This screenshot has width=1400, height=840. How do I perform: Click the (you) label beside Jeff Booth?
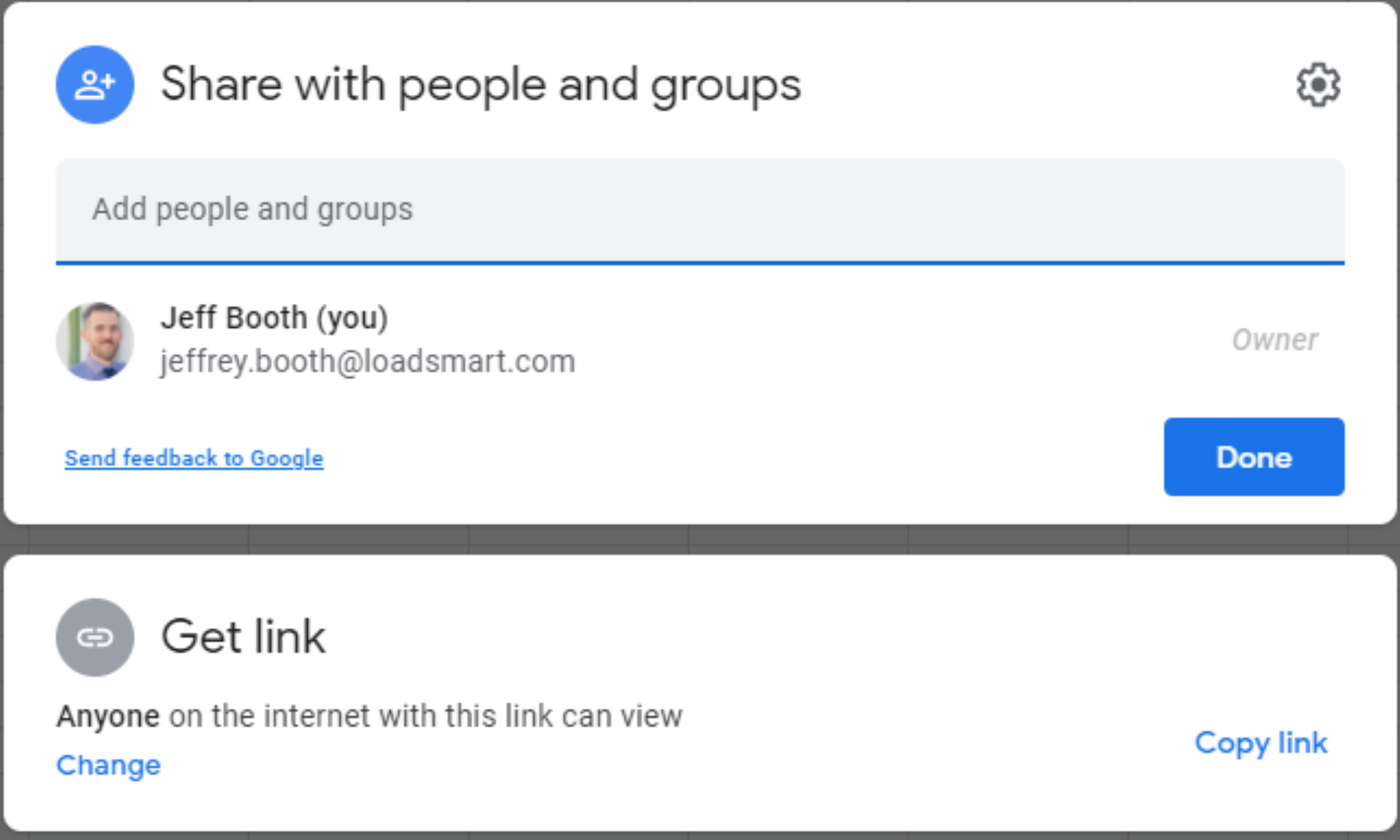352,318
